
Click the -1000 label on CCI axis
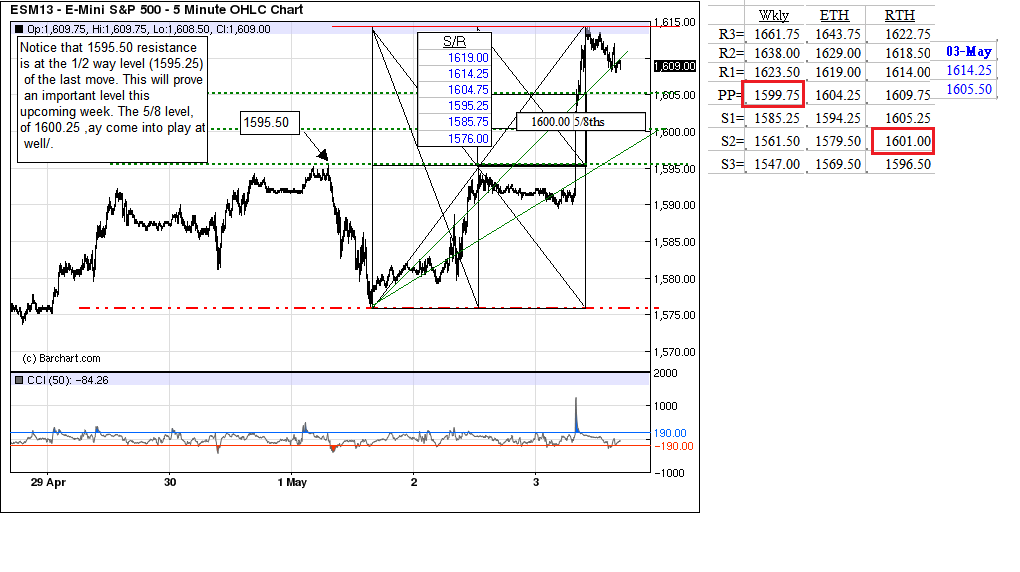669,473
